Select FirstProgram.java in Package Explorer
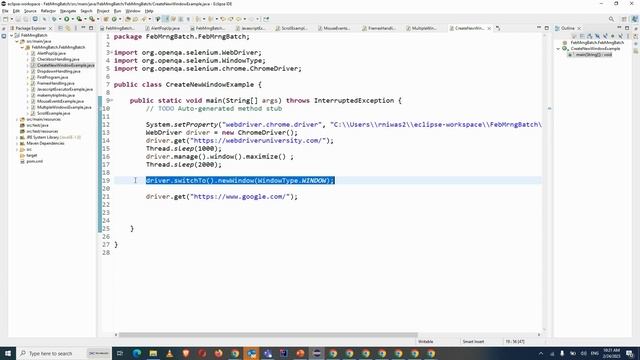Screen dimensions: 640x360 pyautogui.click(x=52, y=78)
